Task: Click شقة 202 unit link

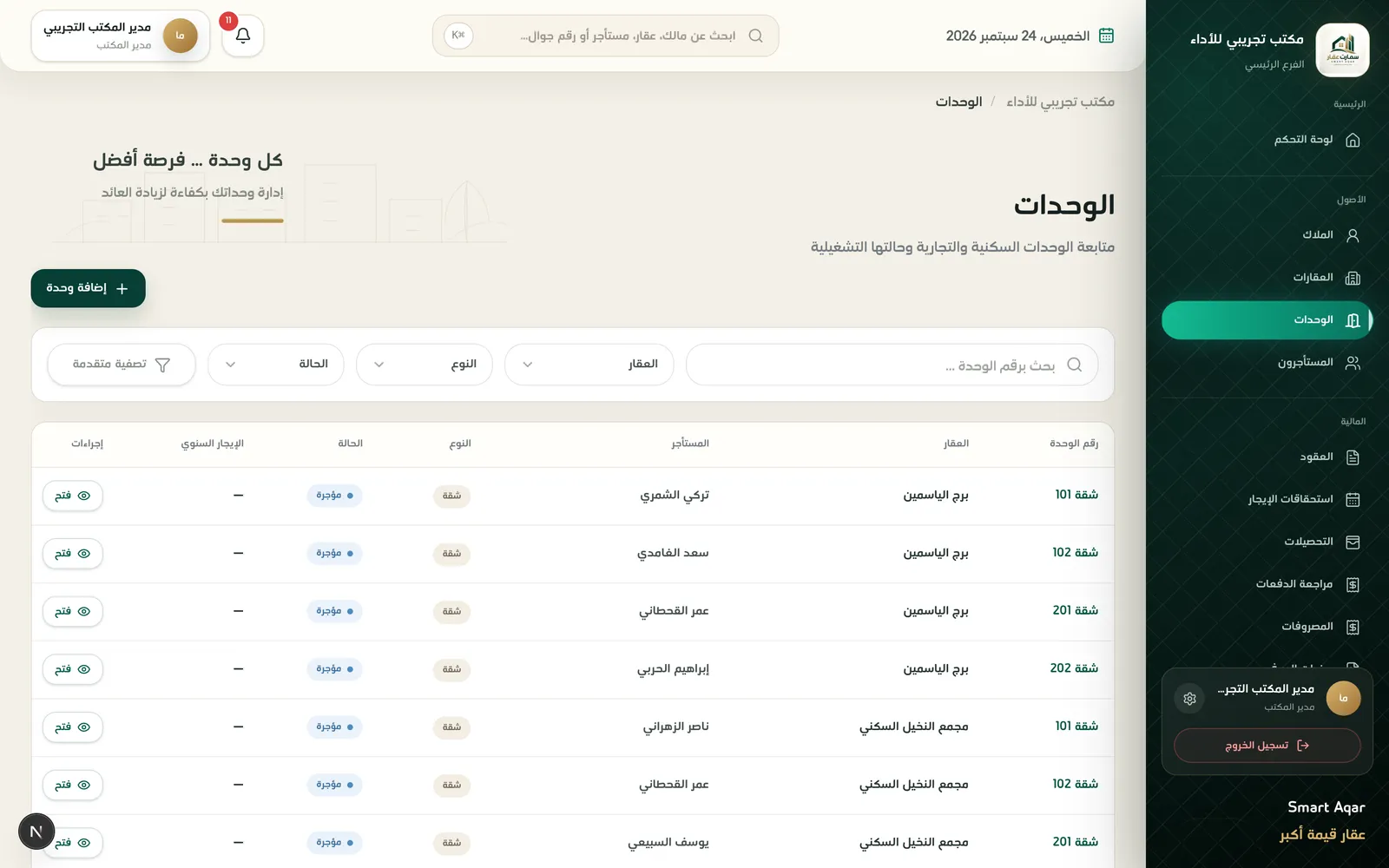Action: [x=1074, y=668]
